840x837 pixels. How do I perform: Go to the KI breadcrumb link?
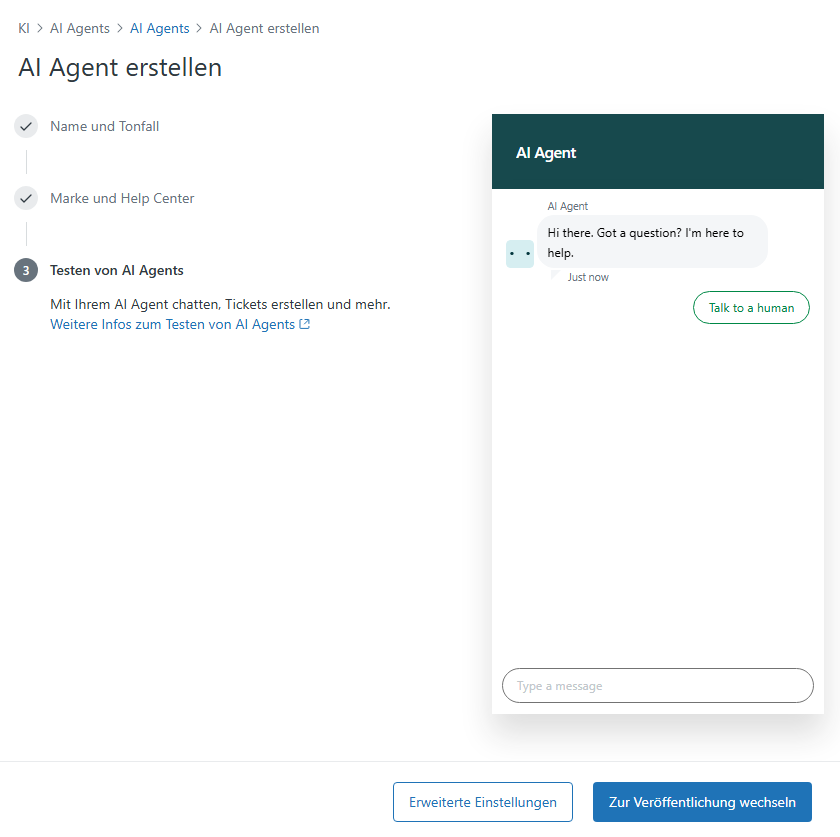24,28
